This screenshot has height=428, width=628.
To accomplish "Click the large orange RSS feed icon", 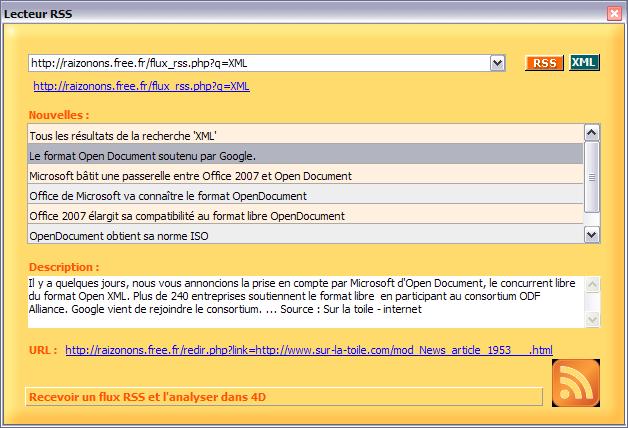I will [576, 383].
